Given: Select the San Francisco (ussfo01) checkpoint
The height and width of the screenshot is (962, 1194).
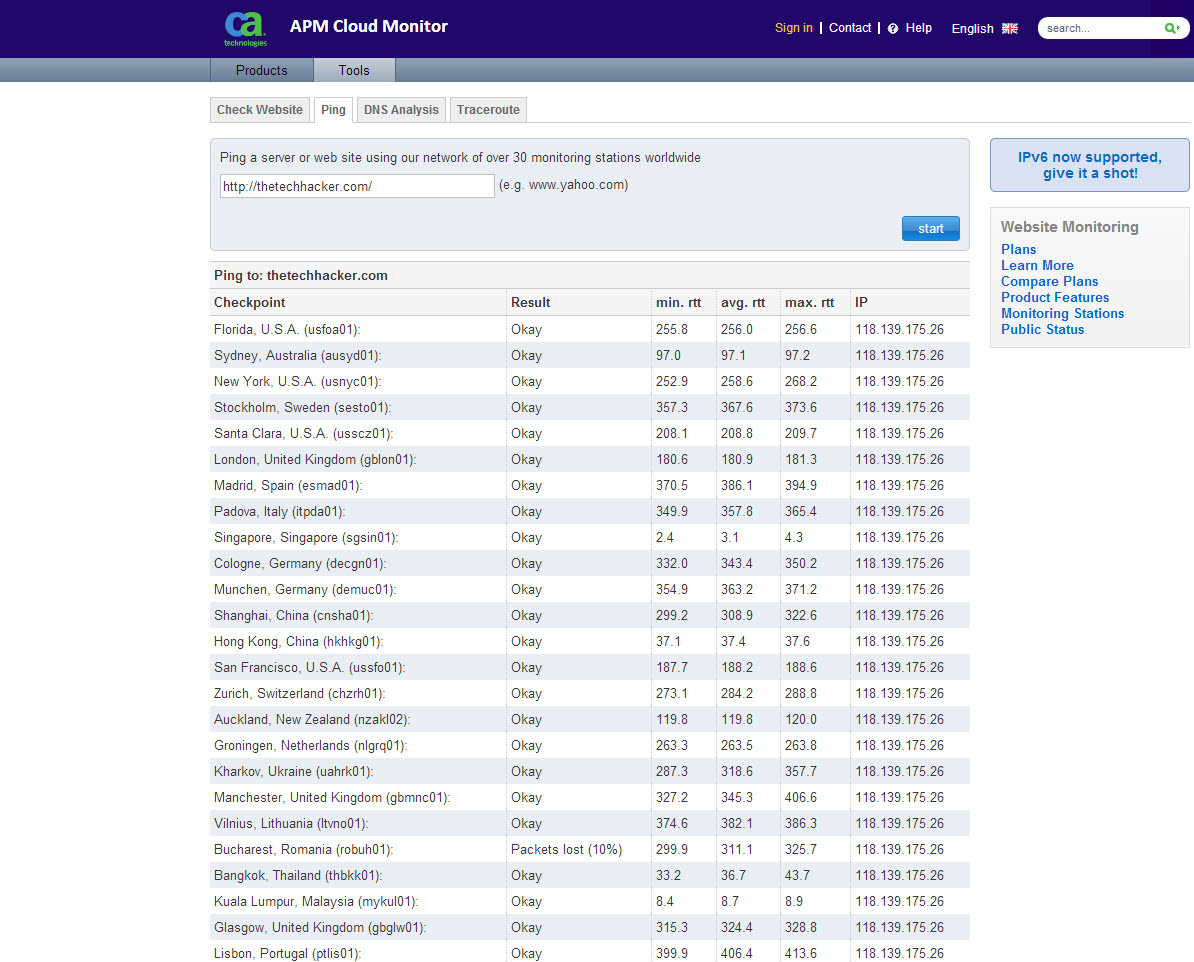Looking at the screenshot, I should [x=309, y=667].
